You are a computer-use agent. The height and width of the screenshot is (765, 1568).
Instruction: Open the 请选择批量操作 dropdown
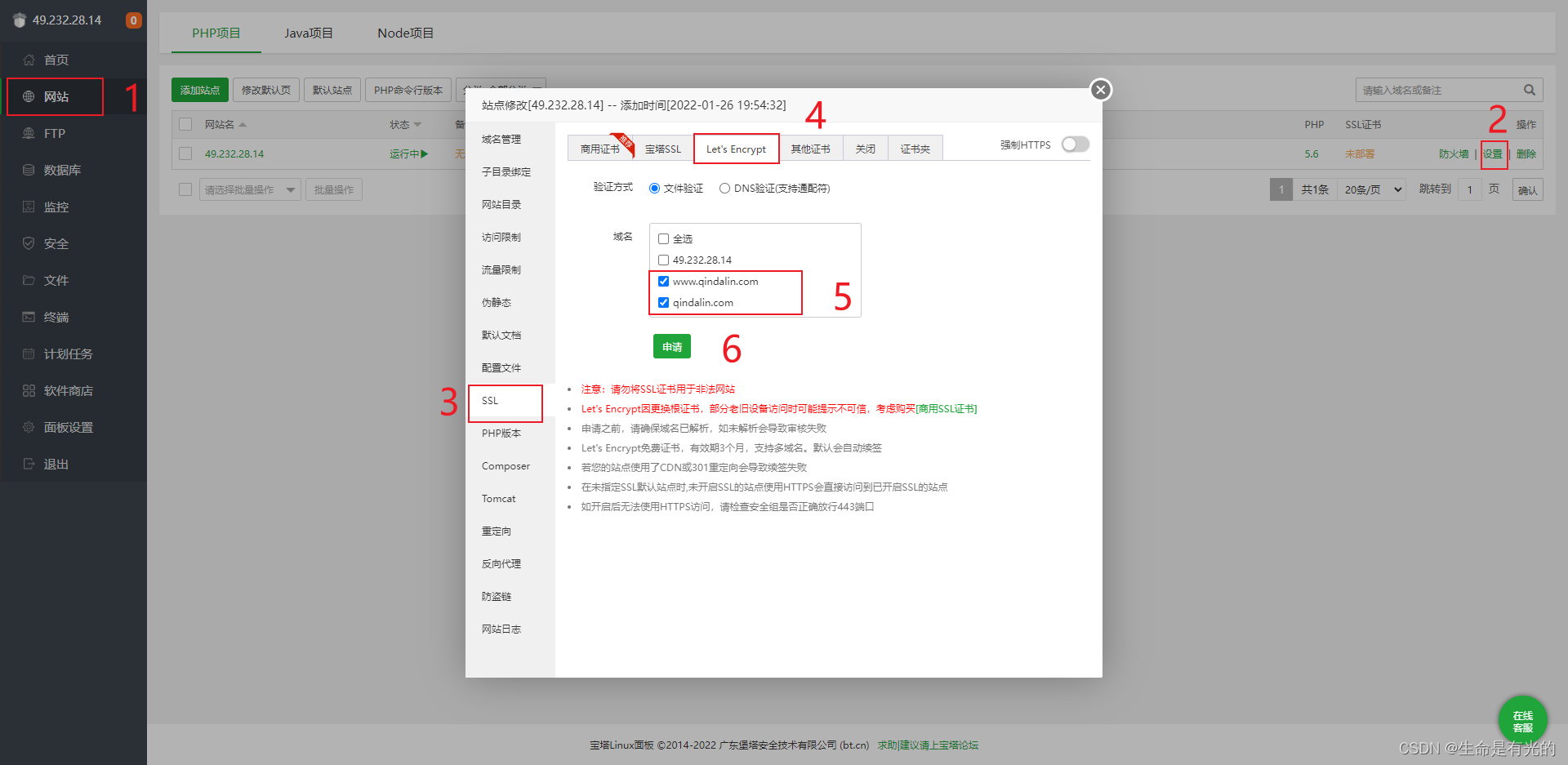[250, 189]
